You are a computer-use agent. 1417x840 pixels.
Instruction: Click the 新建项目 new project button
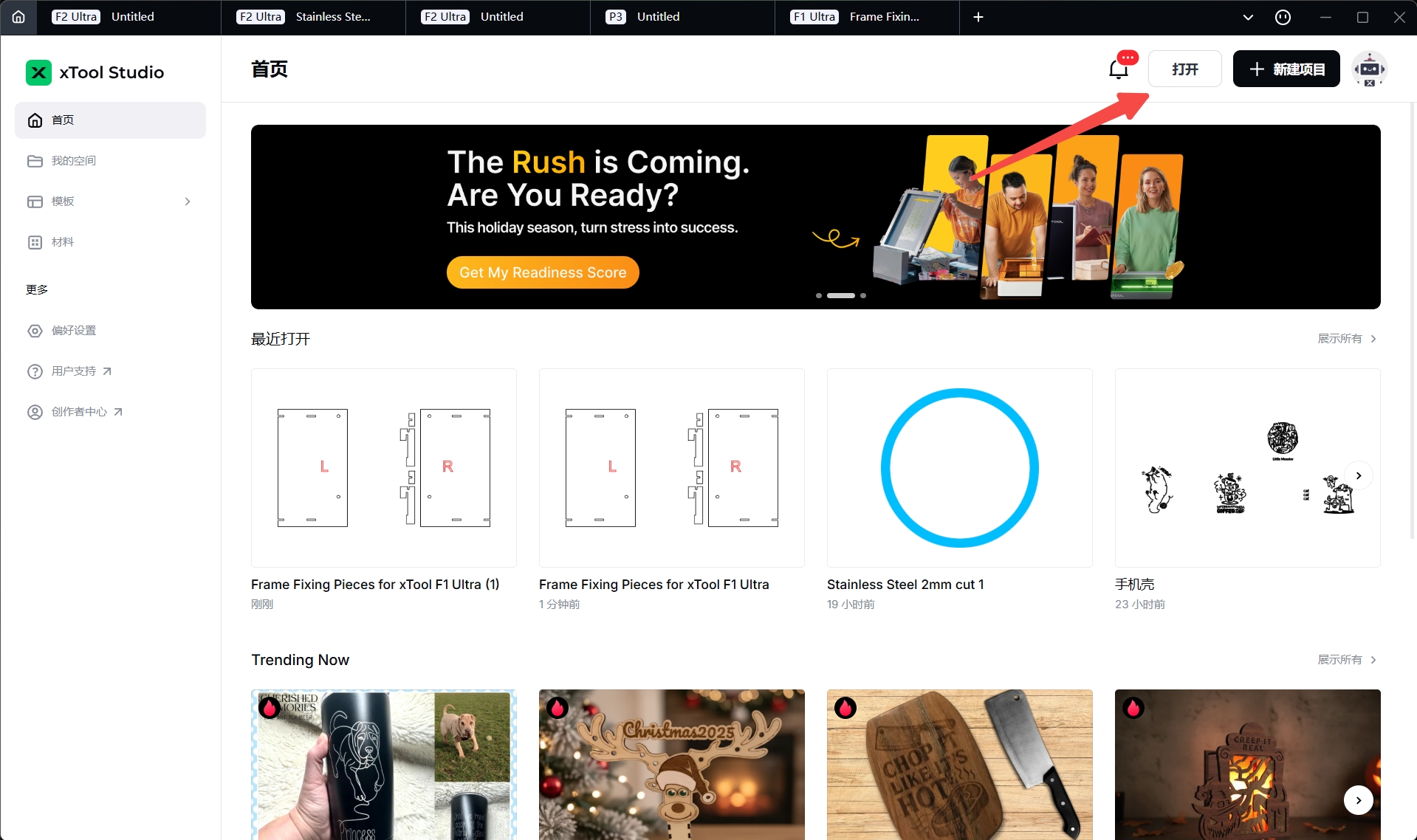1286,69
